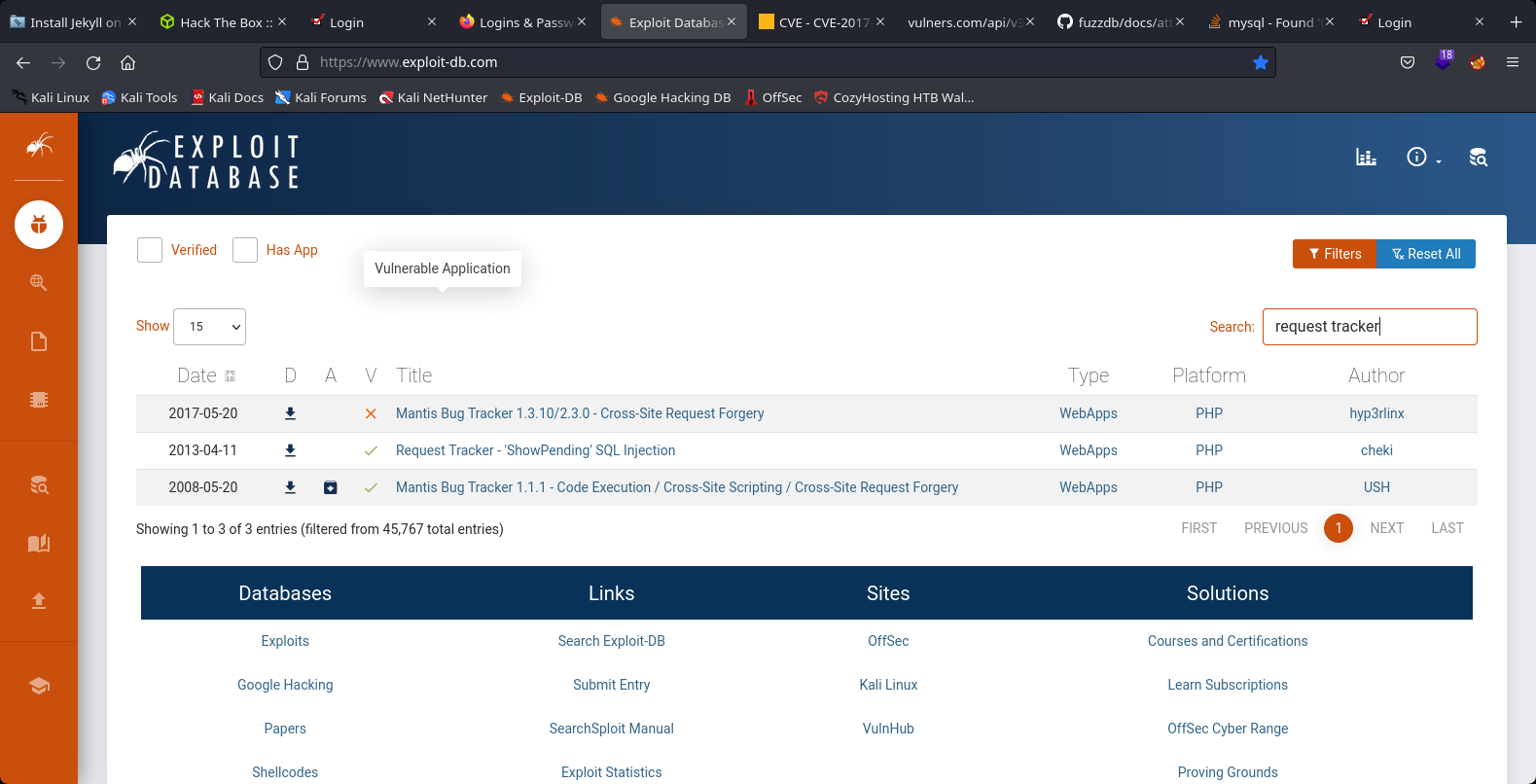Image resolution: width=1536 pixels, height=784 pixels.
Task: Open a new browser tab
Action: 1516,21
